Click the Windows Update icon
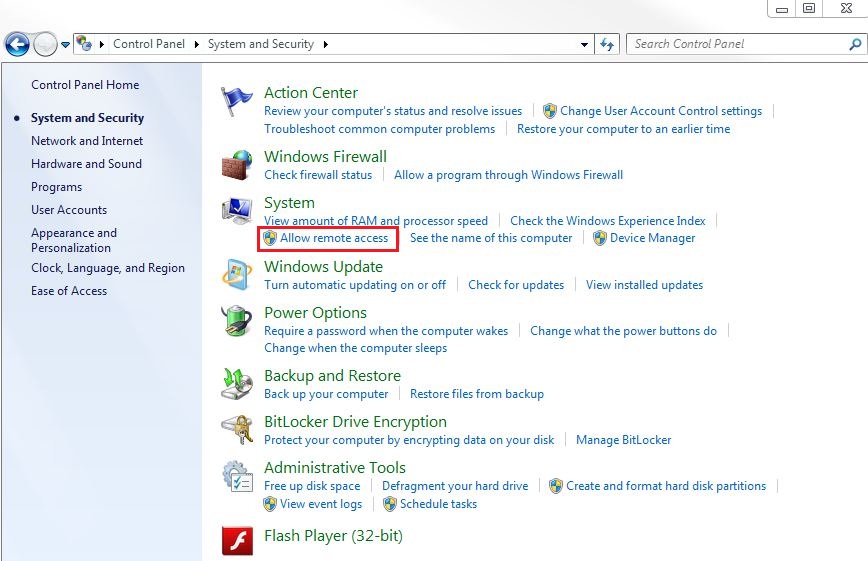Image resolution: width=868 pixels, height=561 pixels. (237, 275)
